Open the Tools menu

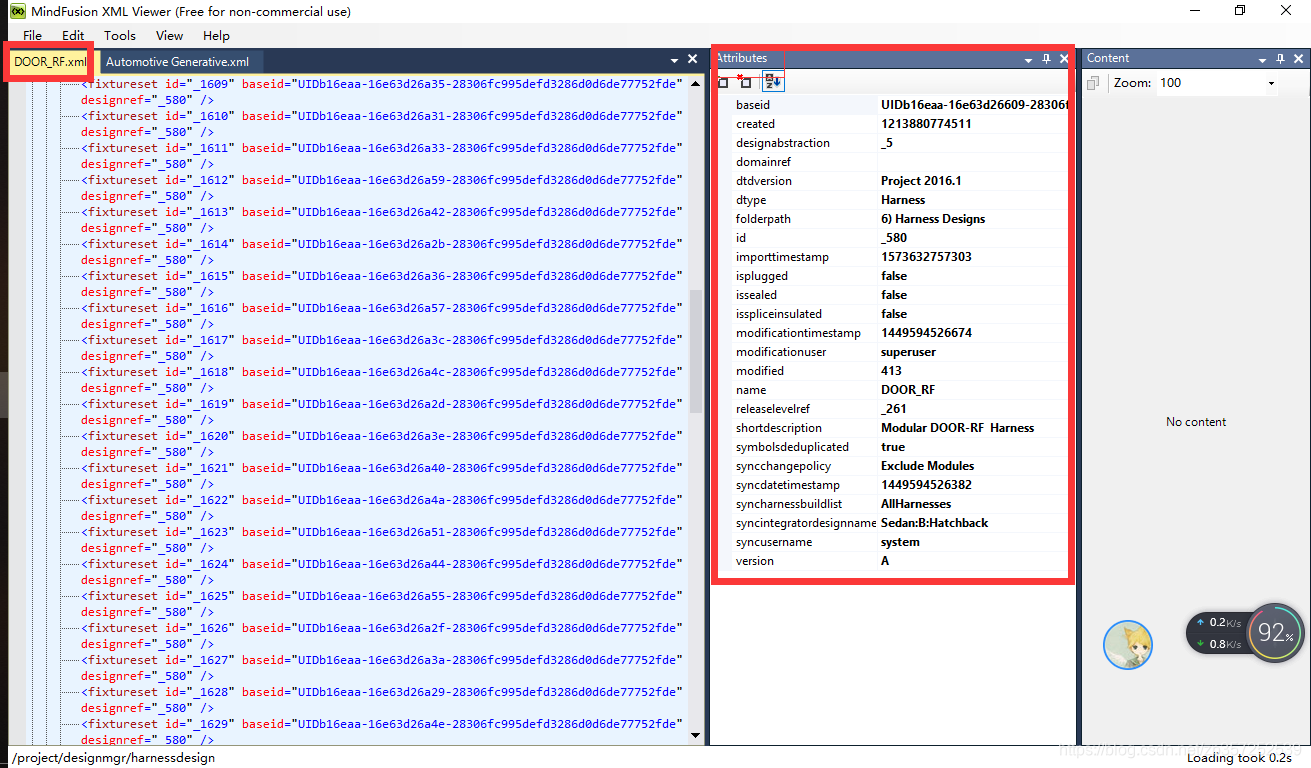(119, 35)
